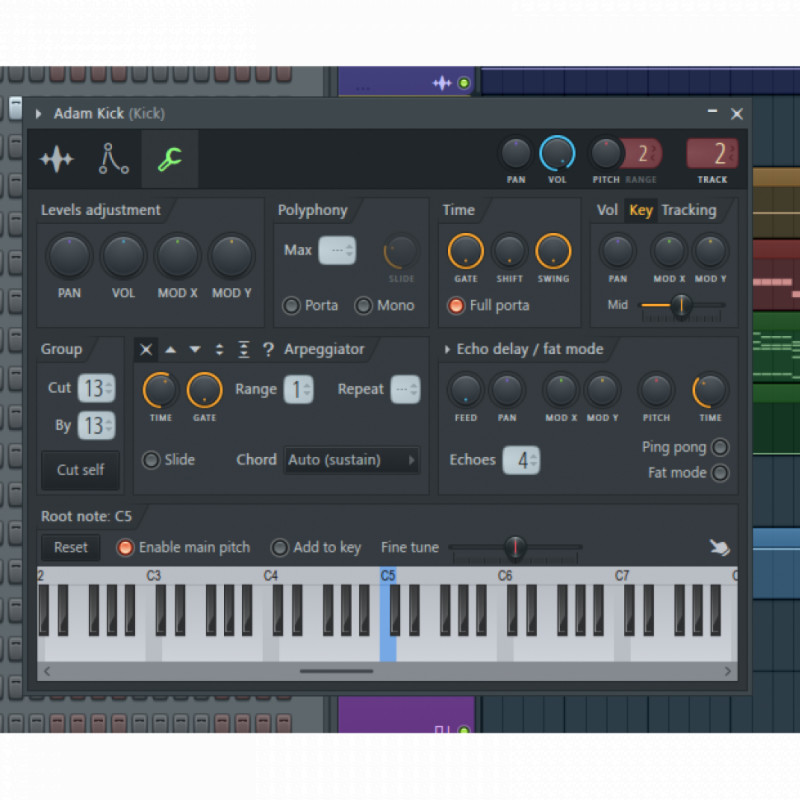Enable Fat mode
Screen dimensions: 800x800
pyautogui.click(x=720, y=473)
